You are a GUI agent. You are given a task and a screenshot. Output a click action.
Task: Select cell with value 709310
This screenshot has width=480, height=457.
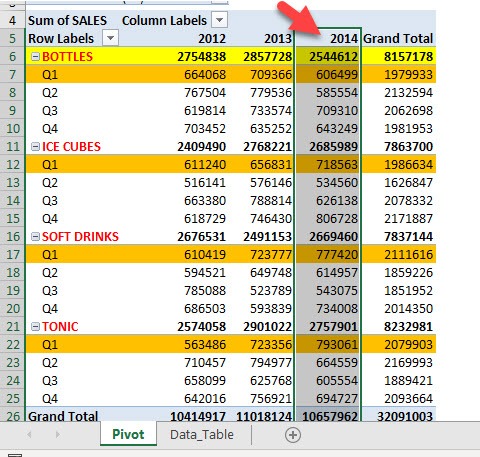[x=337, y=111]
